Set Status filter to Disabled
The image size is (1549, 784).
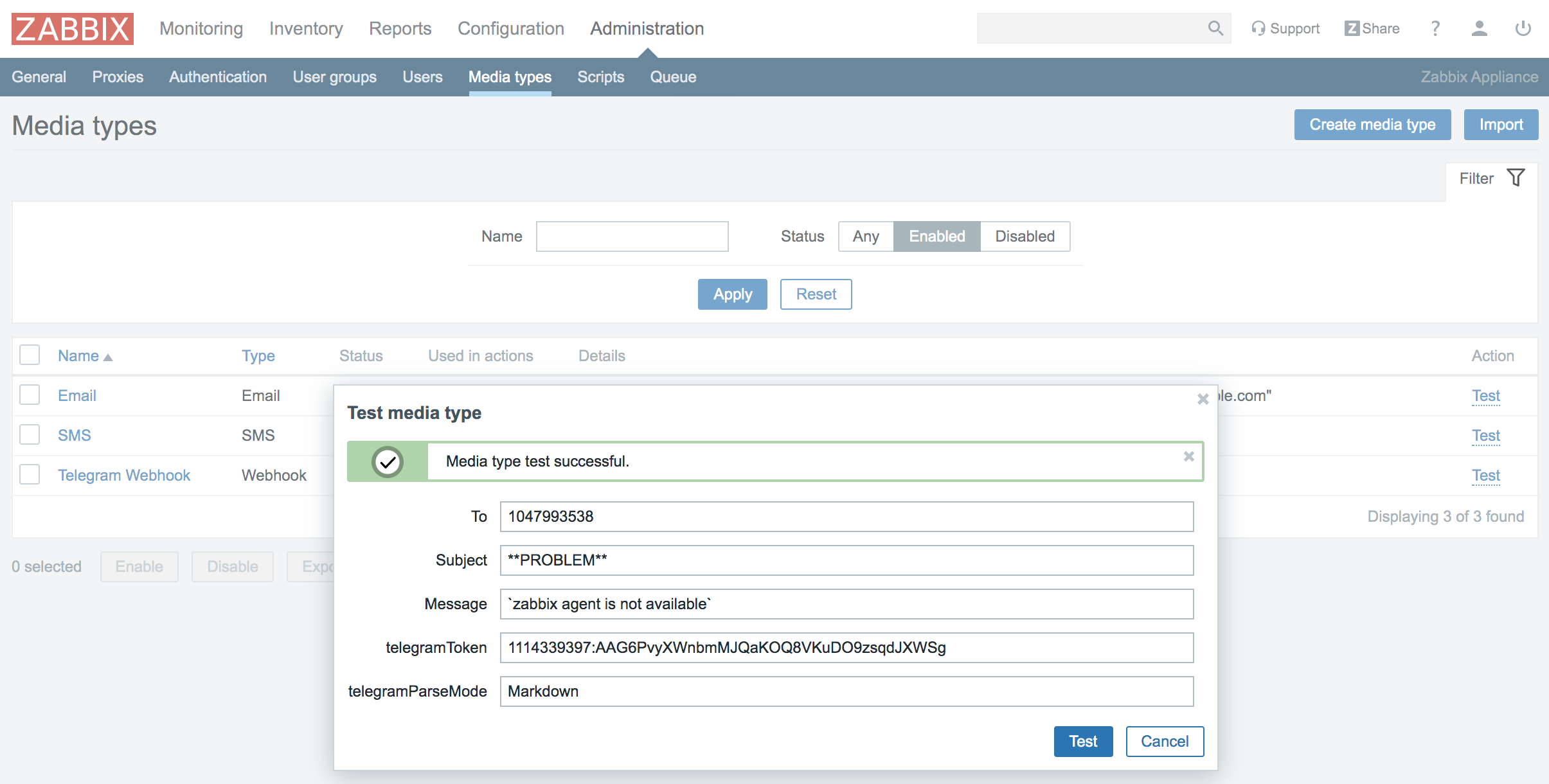pyautogui.click(x=1025, y=236)
